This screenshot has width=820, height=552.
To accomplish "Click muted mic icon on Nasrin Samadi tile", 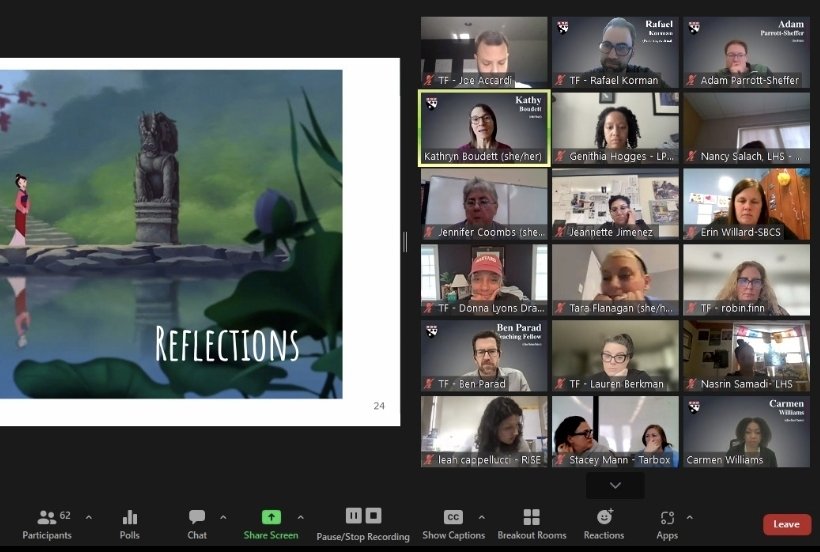I will [x=691, y=384].
